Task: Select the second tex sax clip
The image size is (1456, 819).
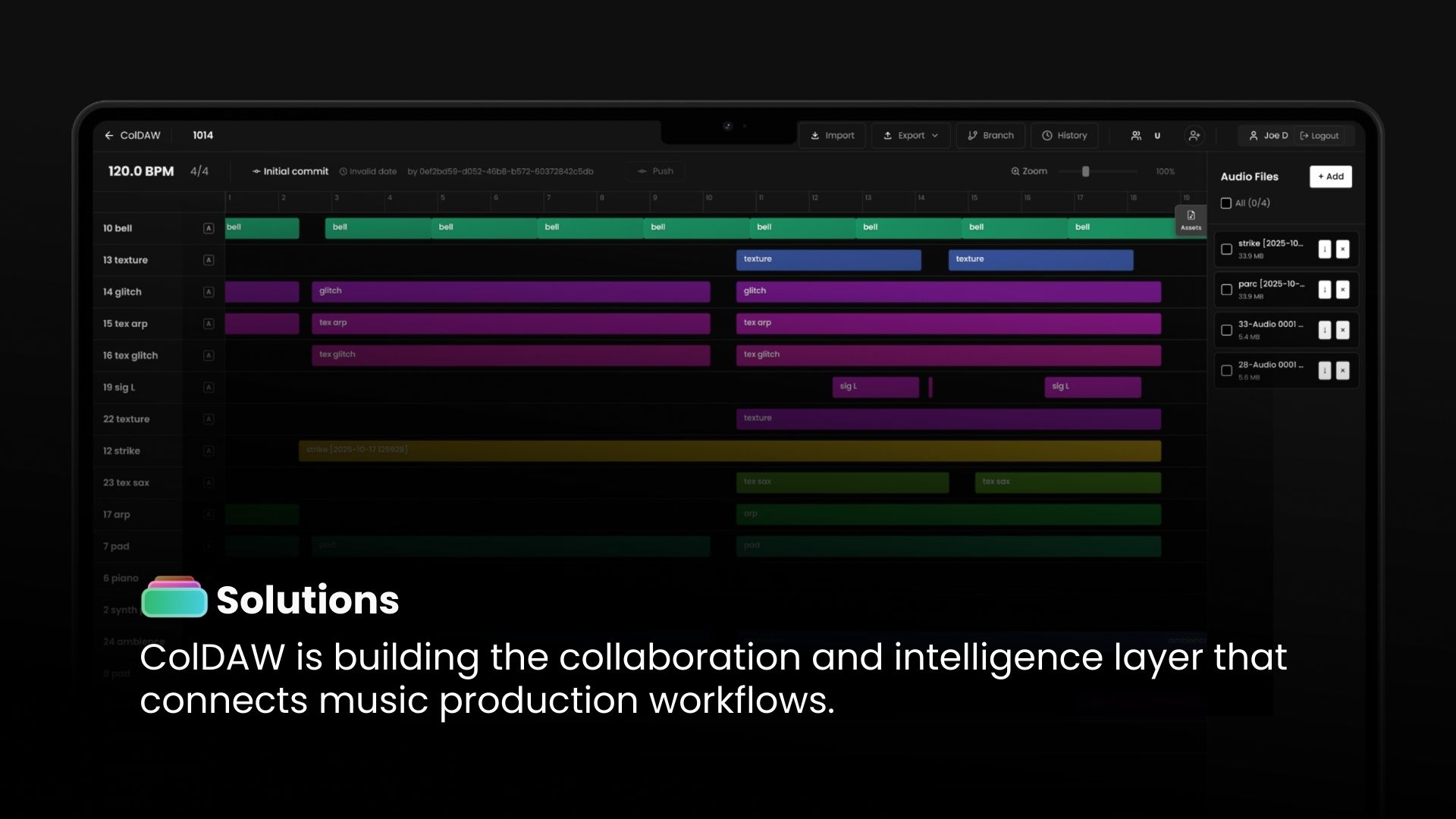Action: click(1068, 483)
